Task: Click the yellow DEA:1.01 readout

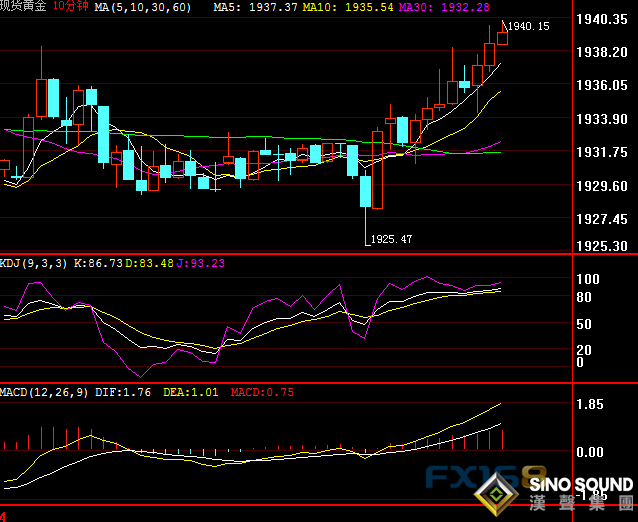Action: pos(190,393)
